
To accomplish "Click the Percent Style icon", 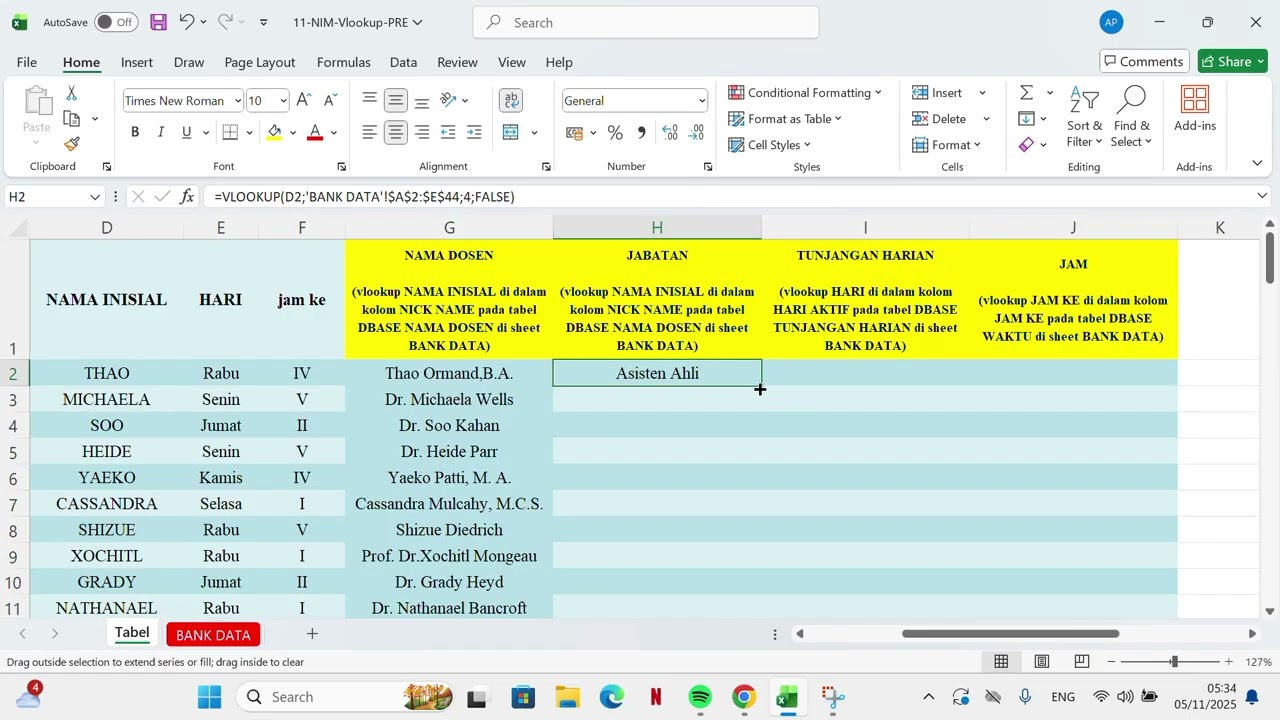I will (x=615, y=132).
